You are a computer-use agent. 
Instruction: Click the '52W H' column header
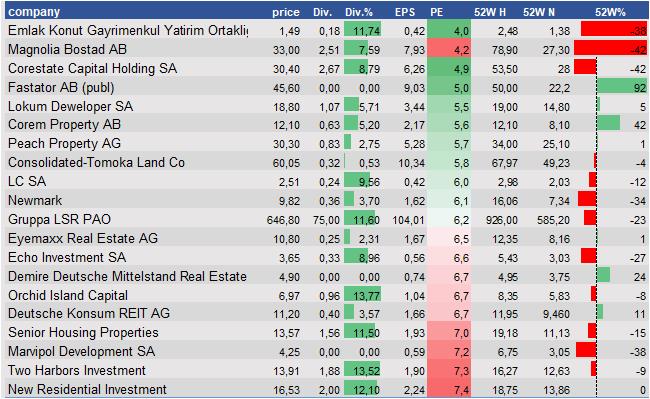pos(490,12)
